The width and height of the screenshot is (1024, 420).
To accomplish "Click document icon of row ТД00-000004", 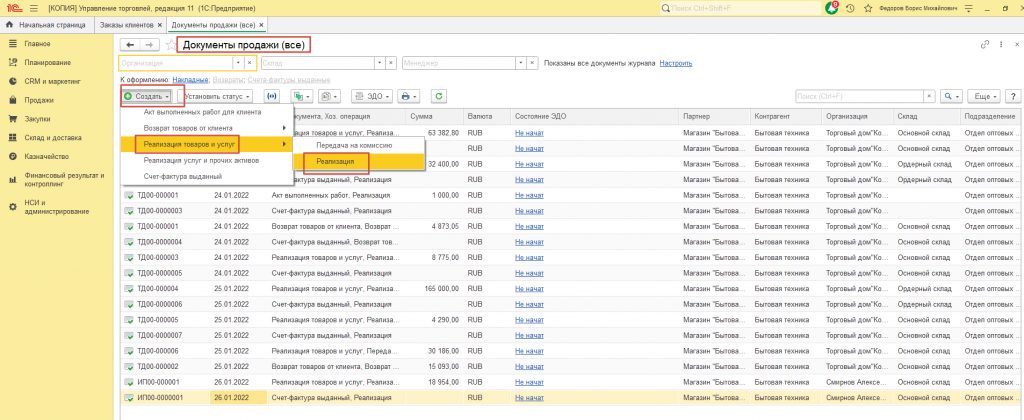I will (x=129, y=288).
